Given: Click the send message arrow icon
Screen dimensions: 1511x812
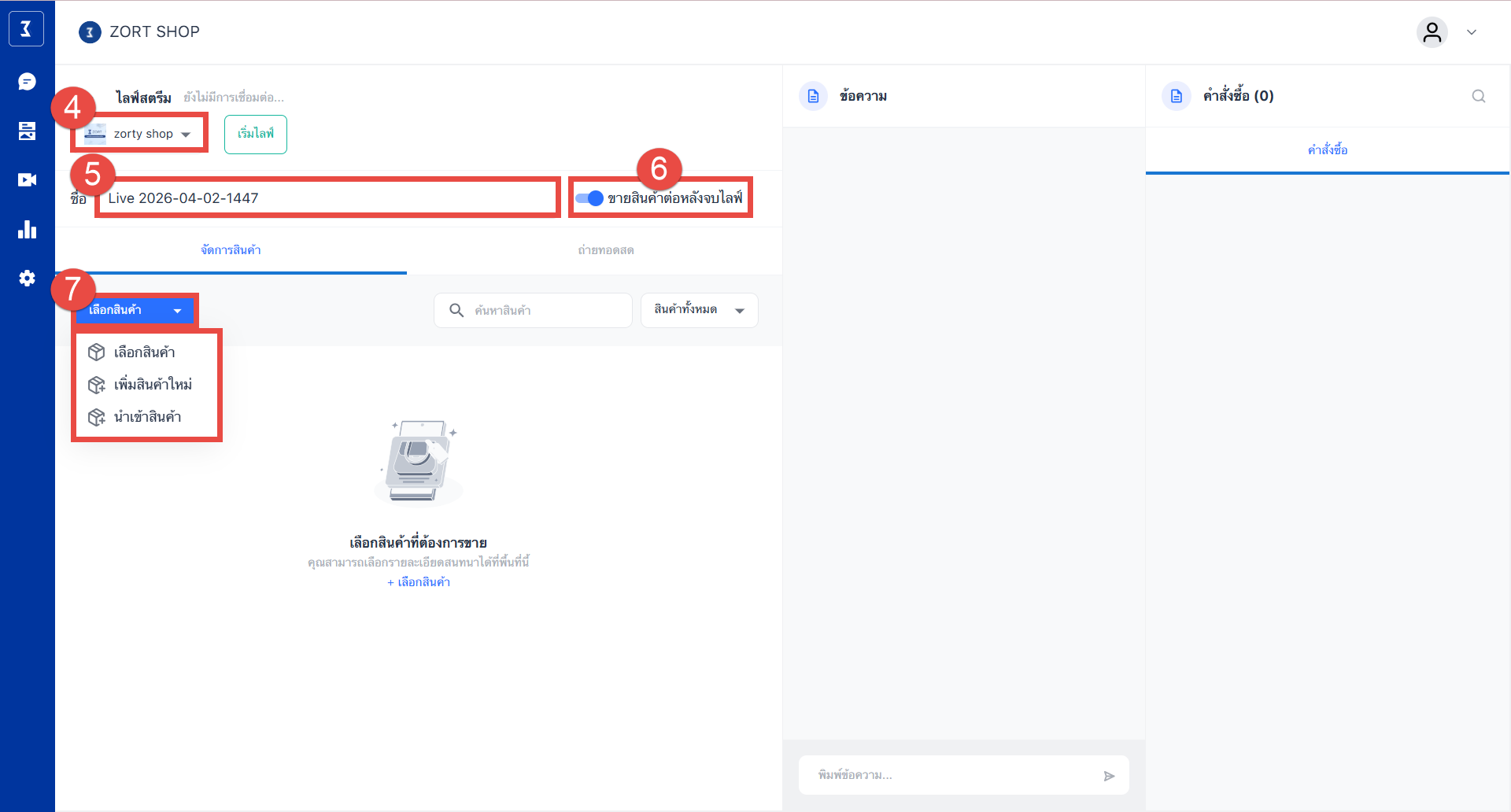Looking at the screenshot, I should (1109, 776).
